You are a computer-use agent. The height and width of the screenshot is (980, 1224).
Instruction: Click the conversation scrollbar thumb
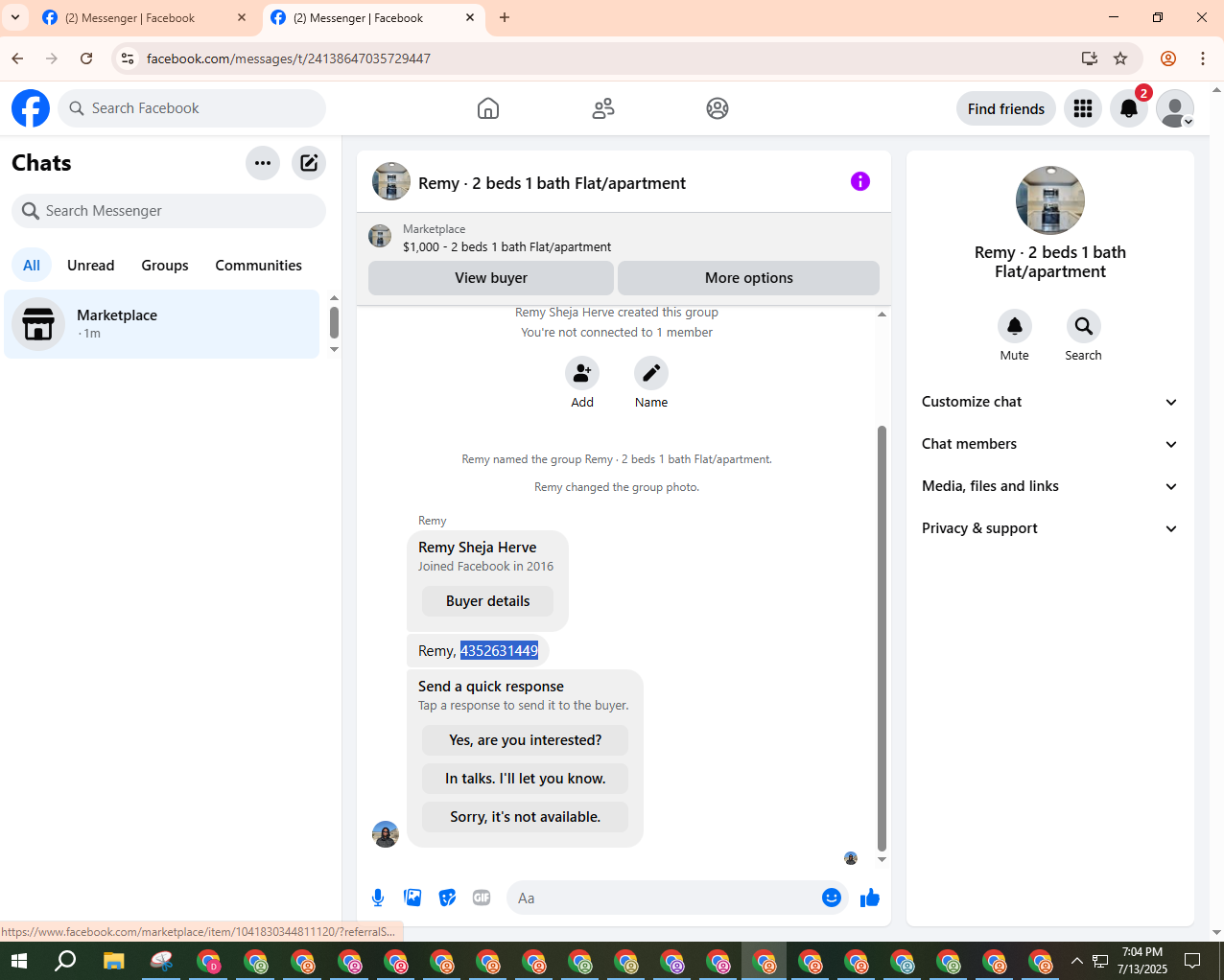click(882, 638)
